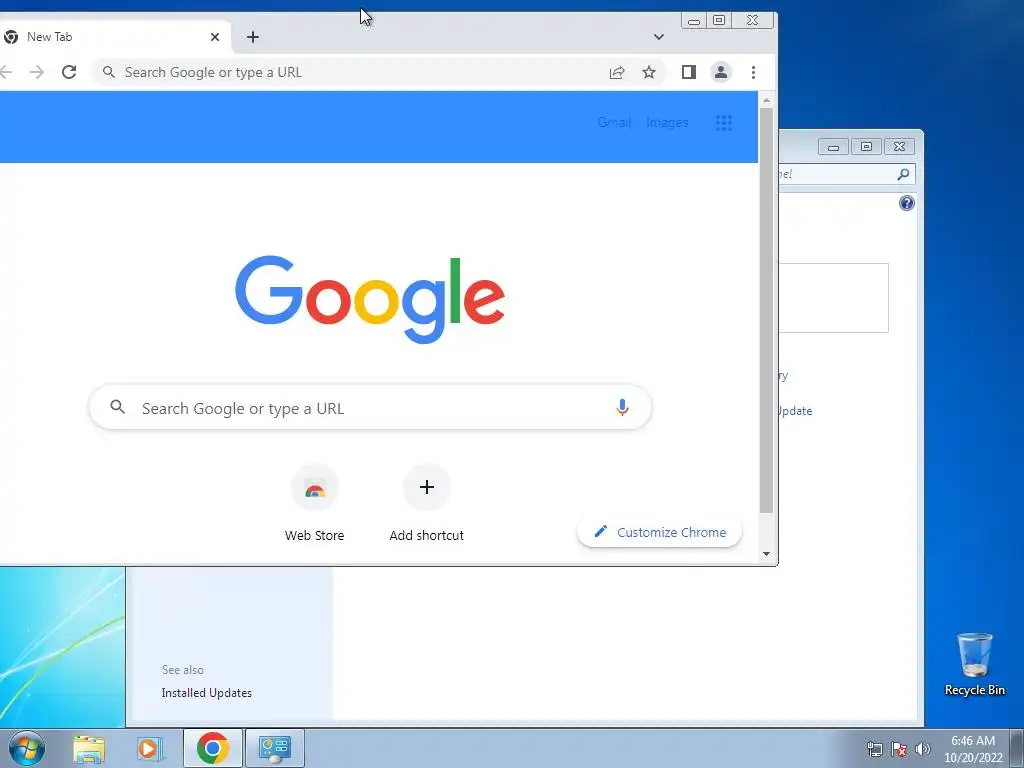Click Show desktop strip on taskbar
Image resolution: width=1024 pixels, height=768 pixels.
click(x=1017, y=748)
